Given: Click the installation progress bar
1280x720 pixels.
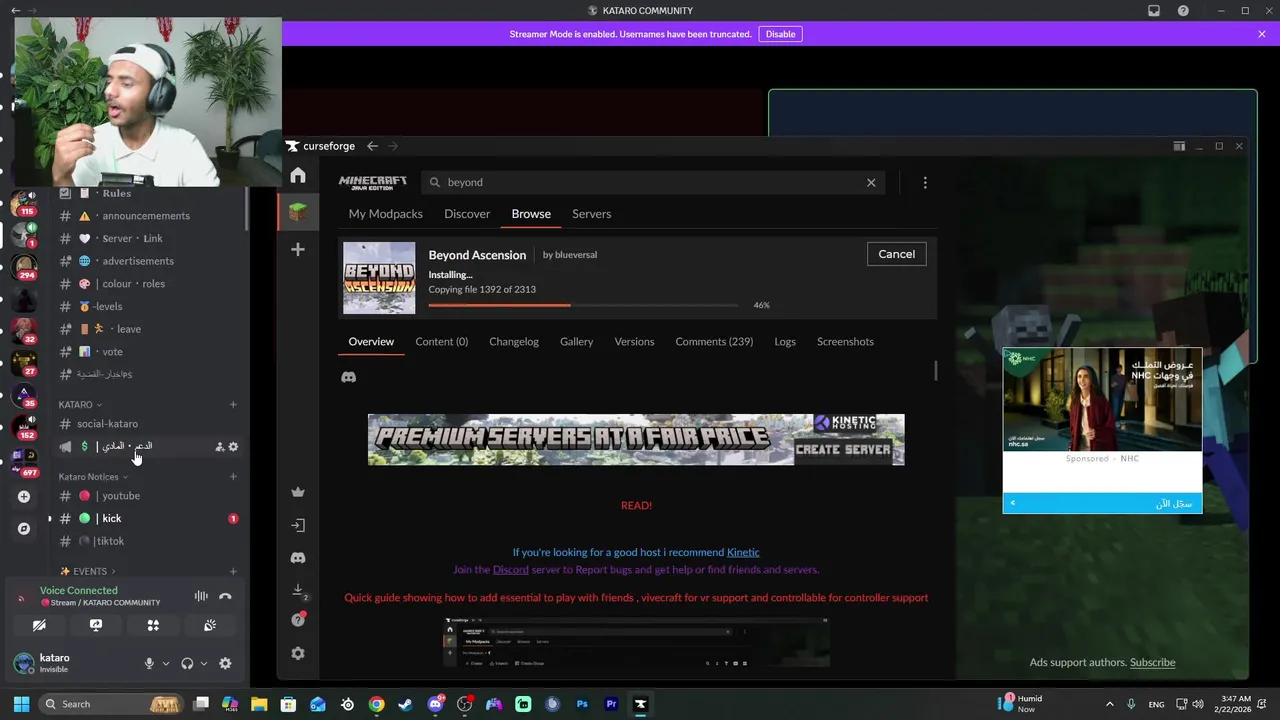Looking at the screenshot, I should [583, 305].
